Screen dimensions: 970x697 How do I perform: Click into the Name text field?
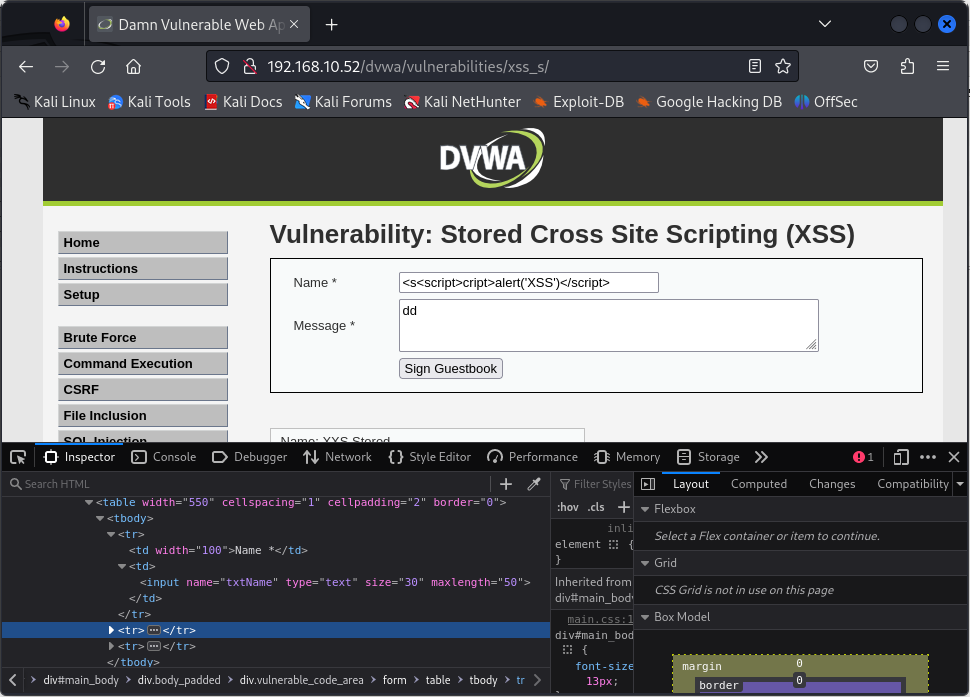528,283
